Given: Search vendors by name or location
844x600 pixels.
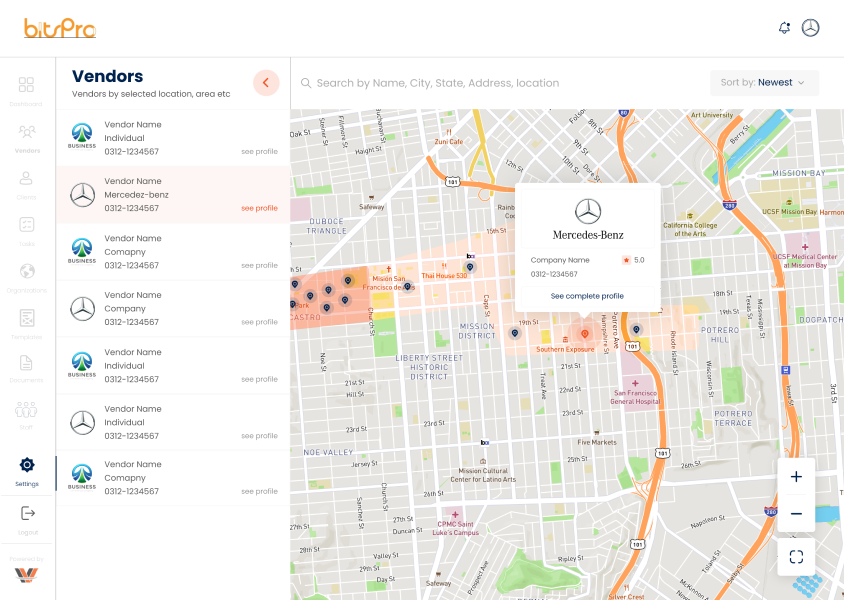Looking at the screenshot, I should pyautogui.click(x=438, y=83).
